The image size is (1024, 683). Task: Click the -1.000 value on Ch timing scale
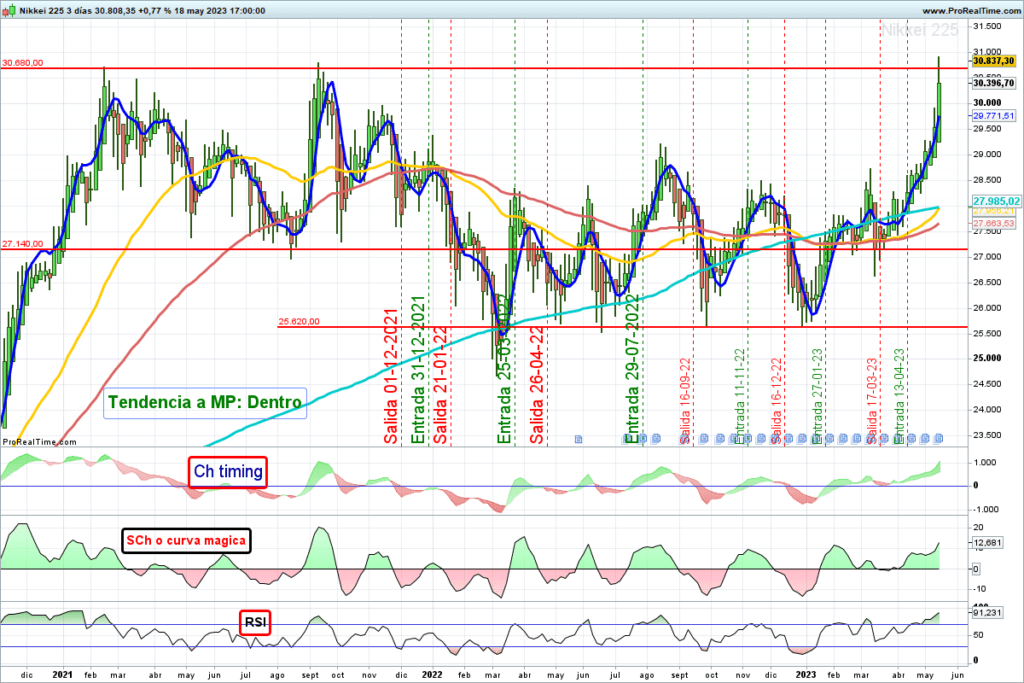(985, 509)
